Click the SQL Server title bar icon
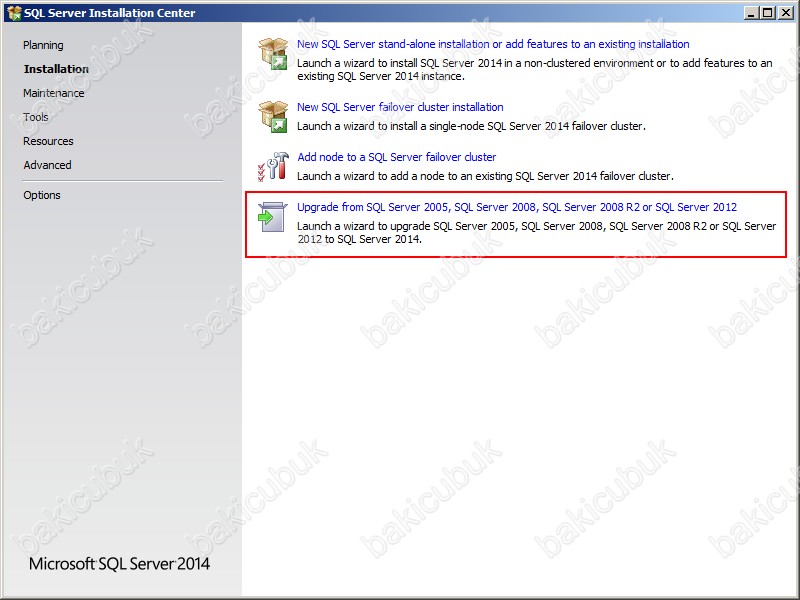 (14, 13)
